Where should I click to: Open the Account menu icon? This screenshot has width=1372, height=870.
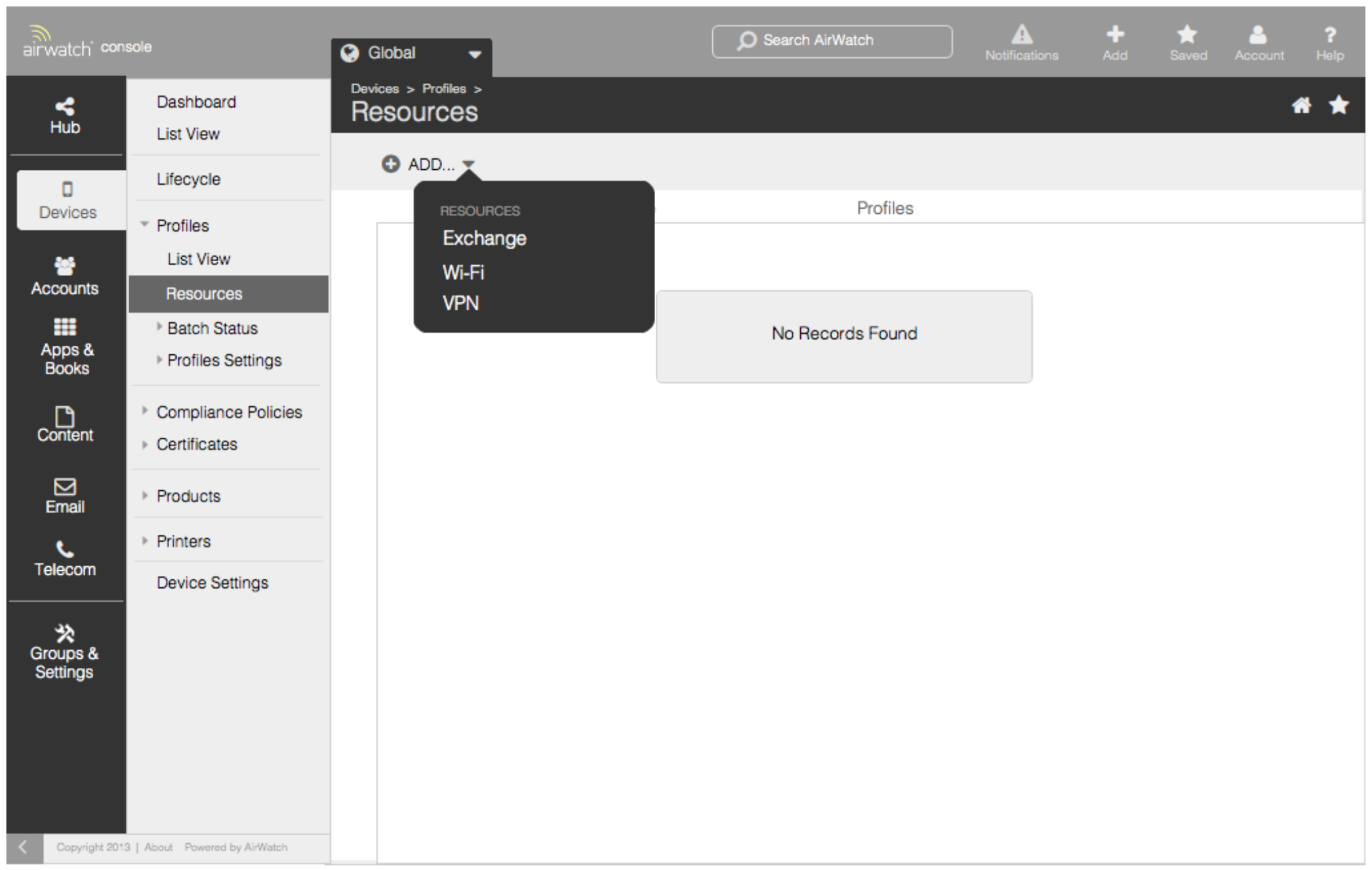coord(1258,34)
